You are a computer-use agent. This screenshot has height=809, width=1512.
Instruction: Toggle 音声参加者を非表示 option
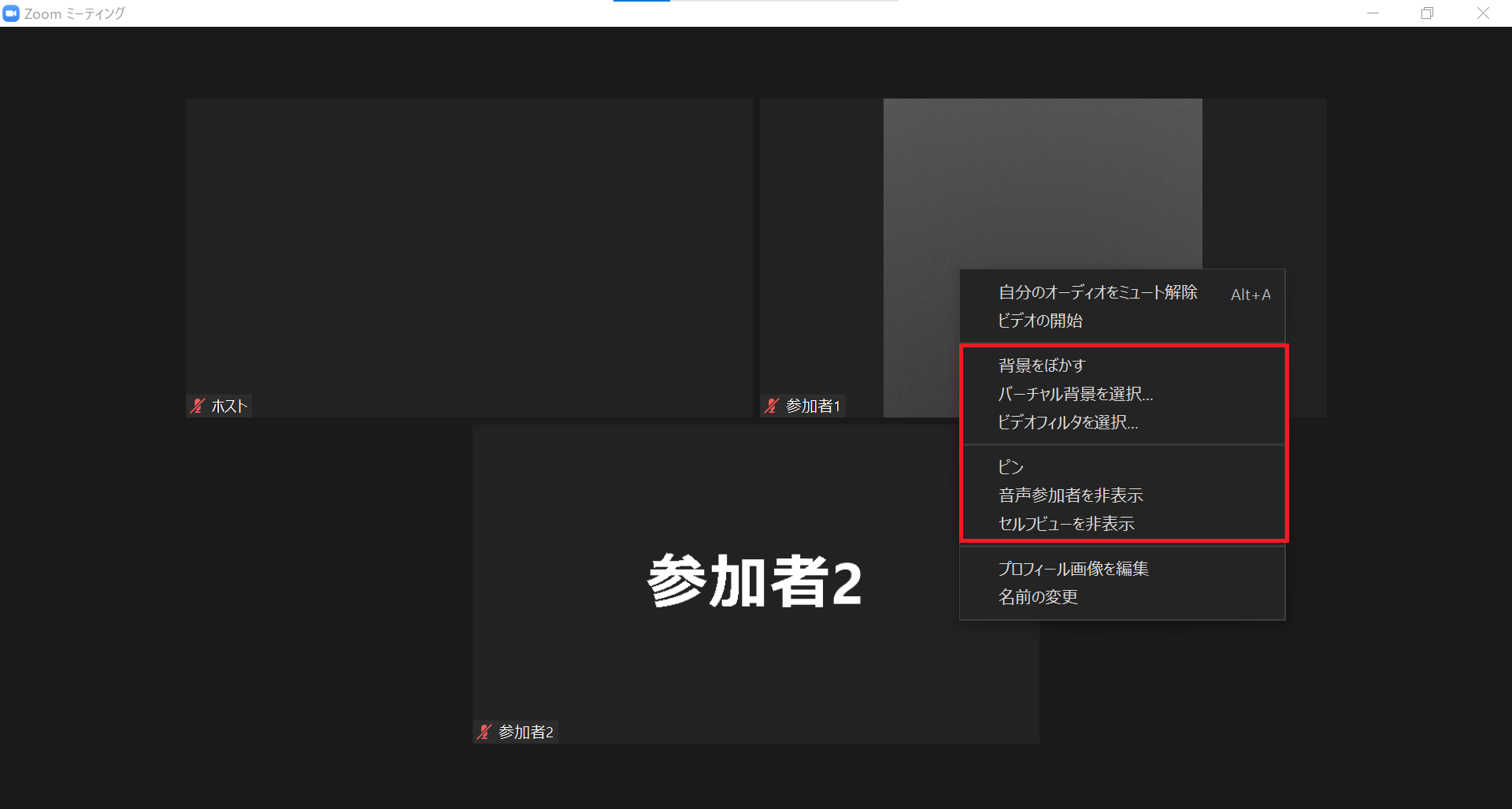pos(1070,495)
